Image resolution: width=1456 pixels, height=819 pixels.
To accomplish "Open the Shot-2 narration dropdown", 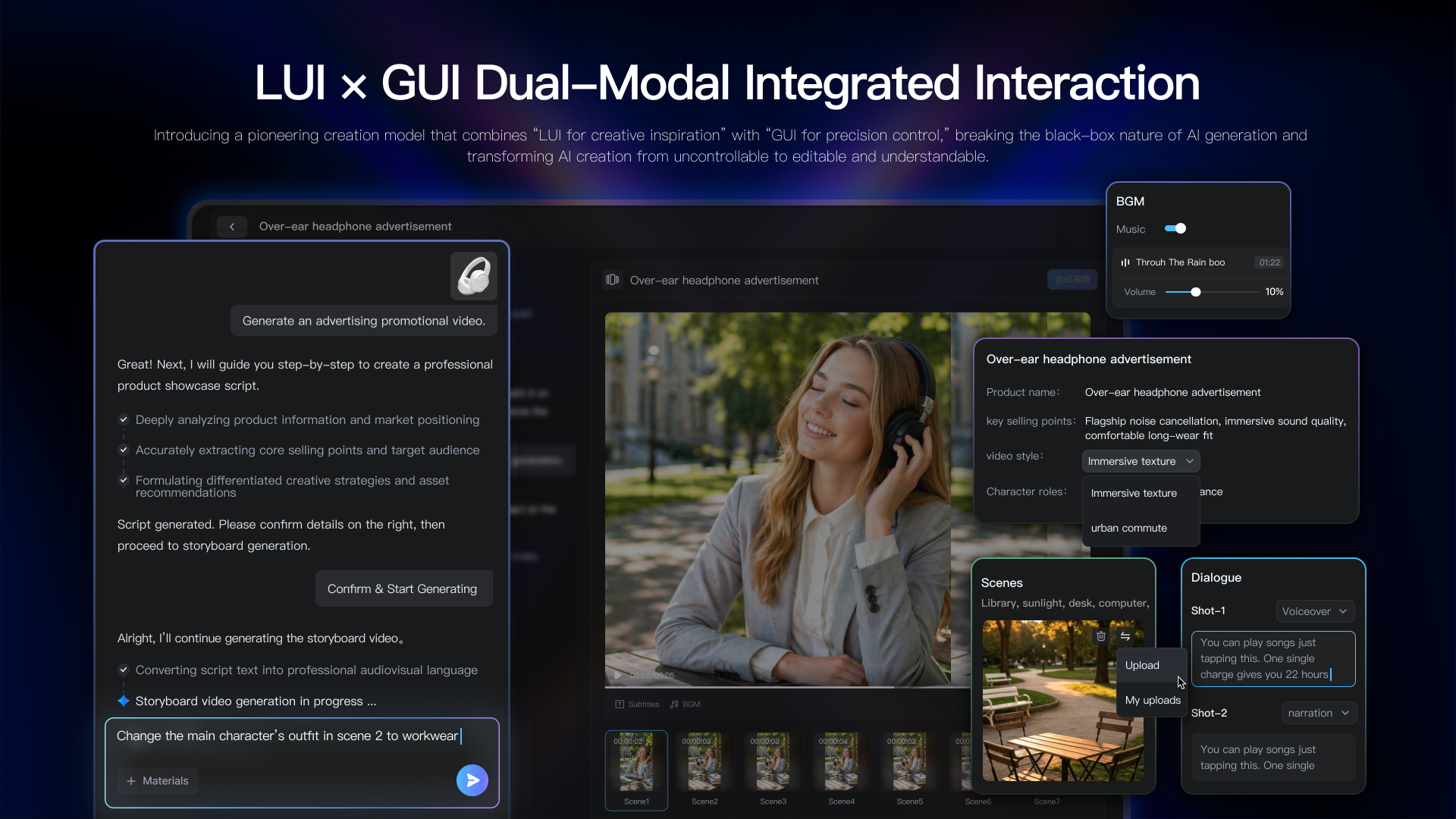I will point(1319,713).
